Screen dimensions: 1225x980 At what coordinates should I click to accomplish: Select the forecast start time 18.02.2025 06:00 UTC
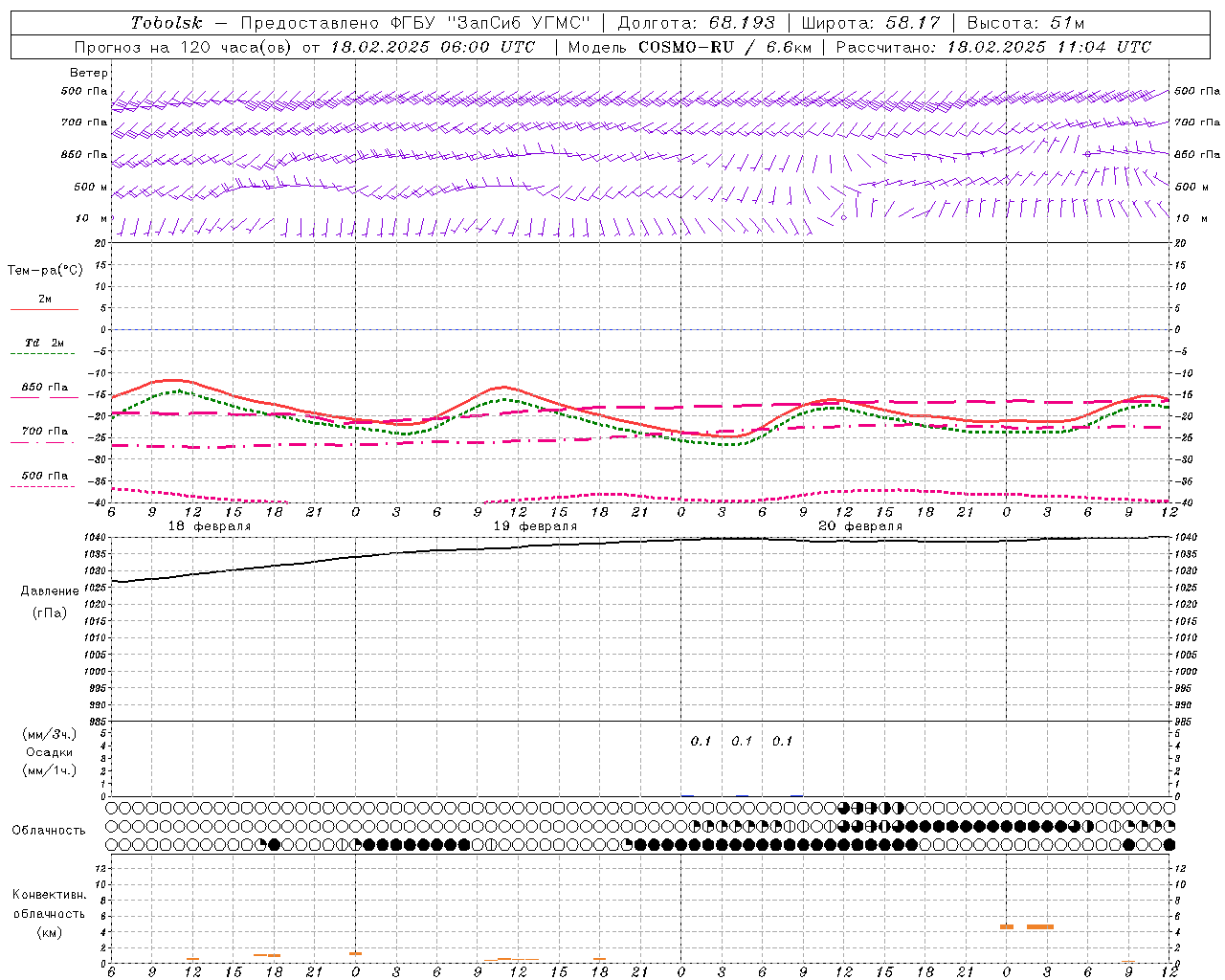point(433,47)
